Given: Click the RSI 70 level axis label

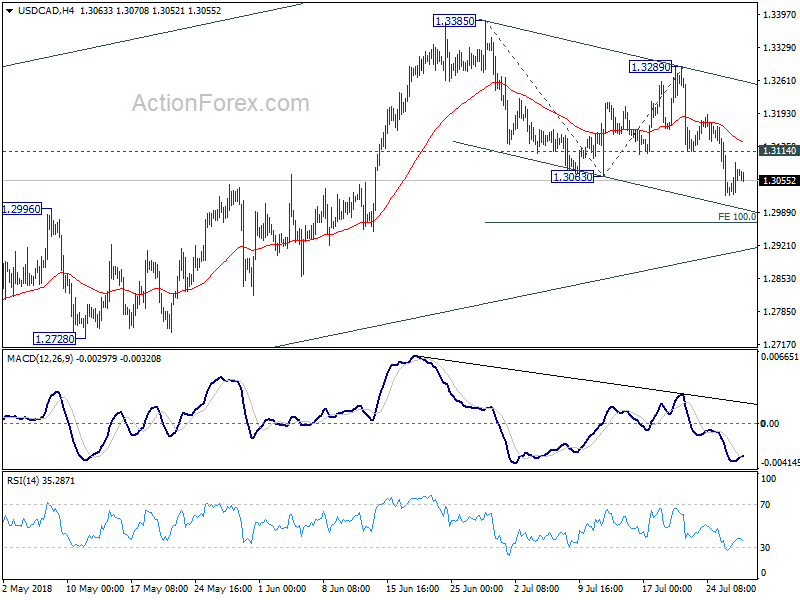Looking at the screenshot, I should [x=765, y=505].
